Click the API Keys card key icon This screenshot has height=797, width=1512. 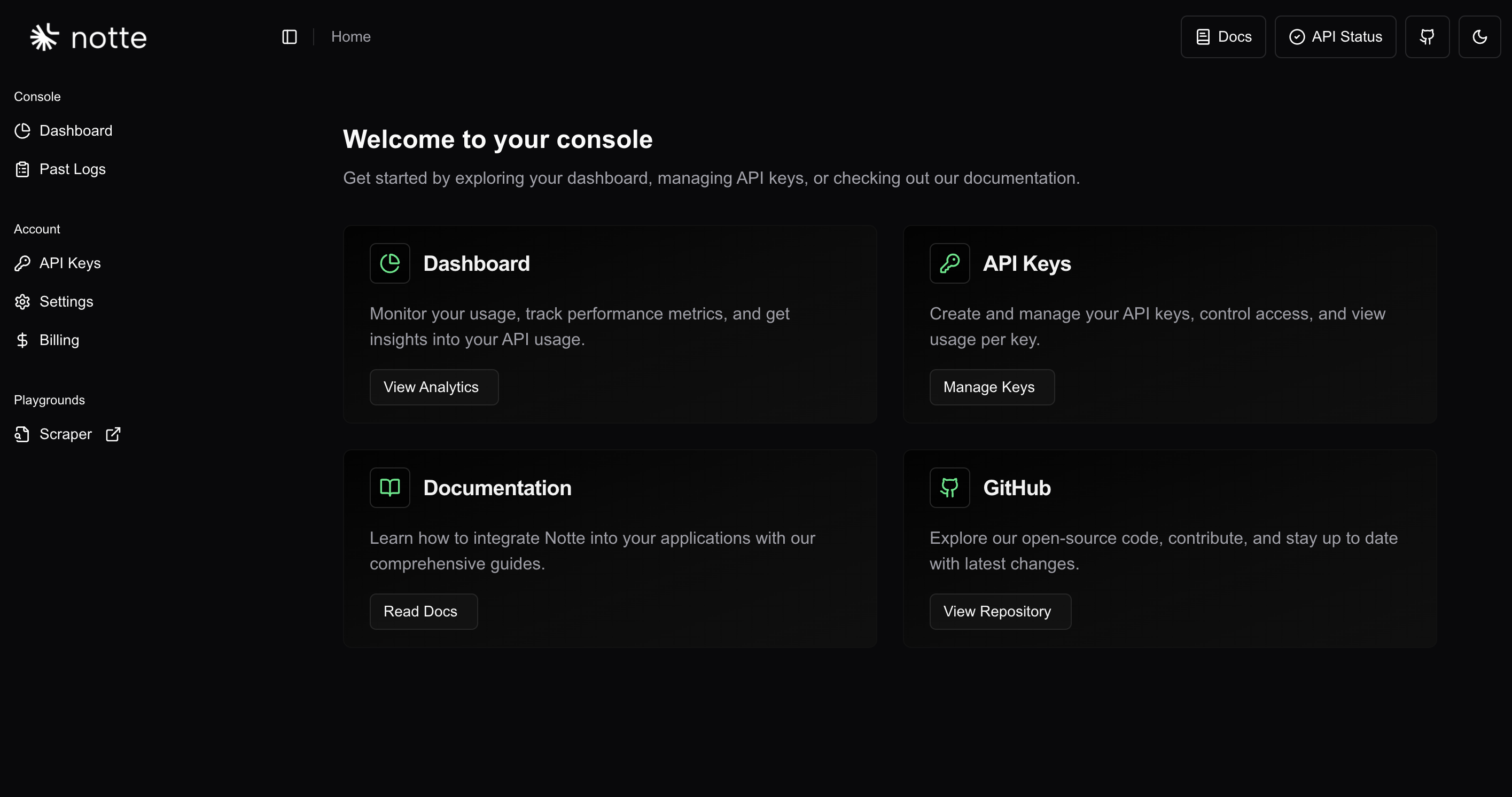pyautogui.click(x=950, y=263)
